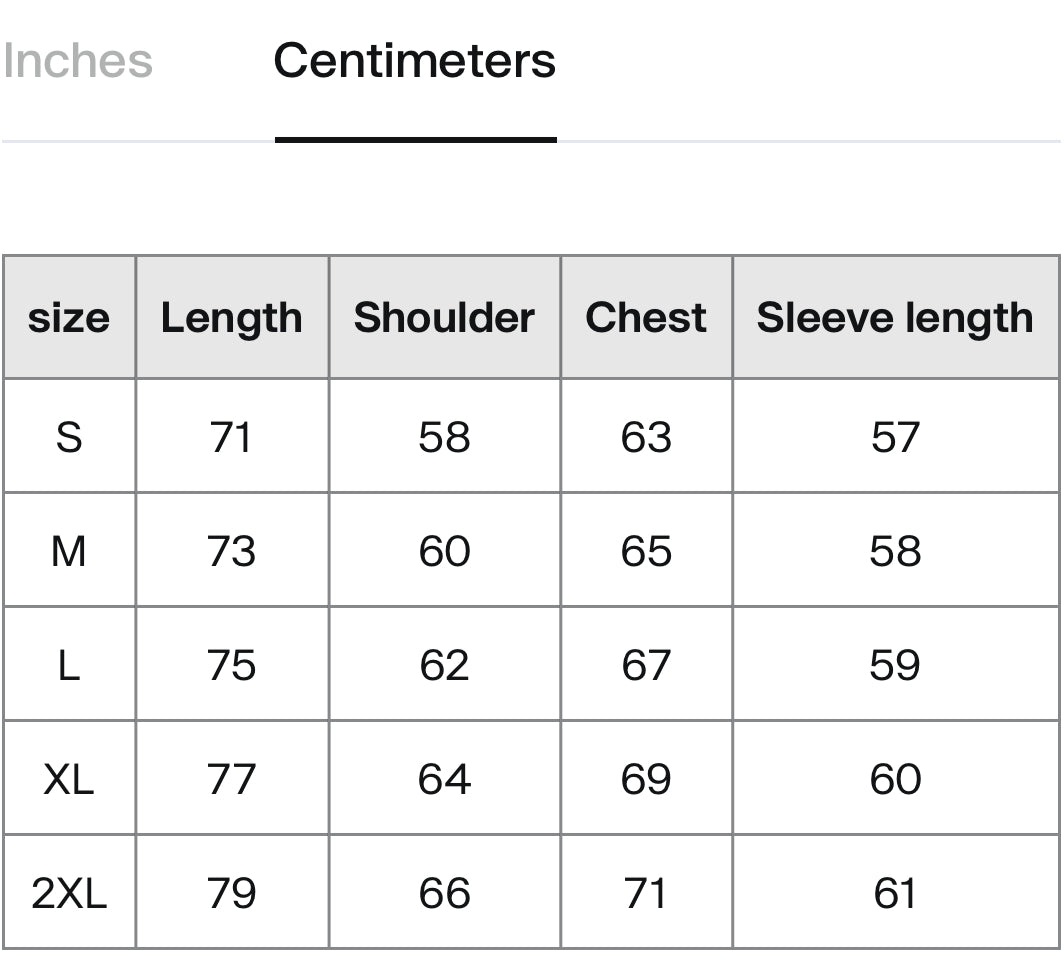Select the Centimeters tab

point(415,61)
